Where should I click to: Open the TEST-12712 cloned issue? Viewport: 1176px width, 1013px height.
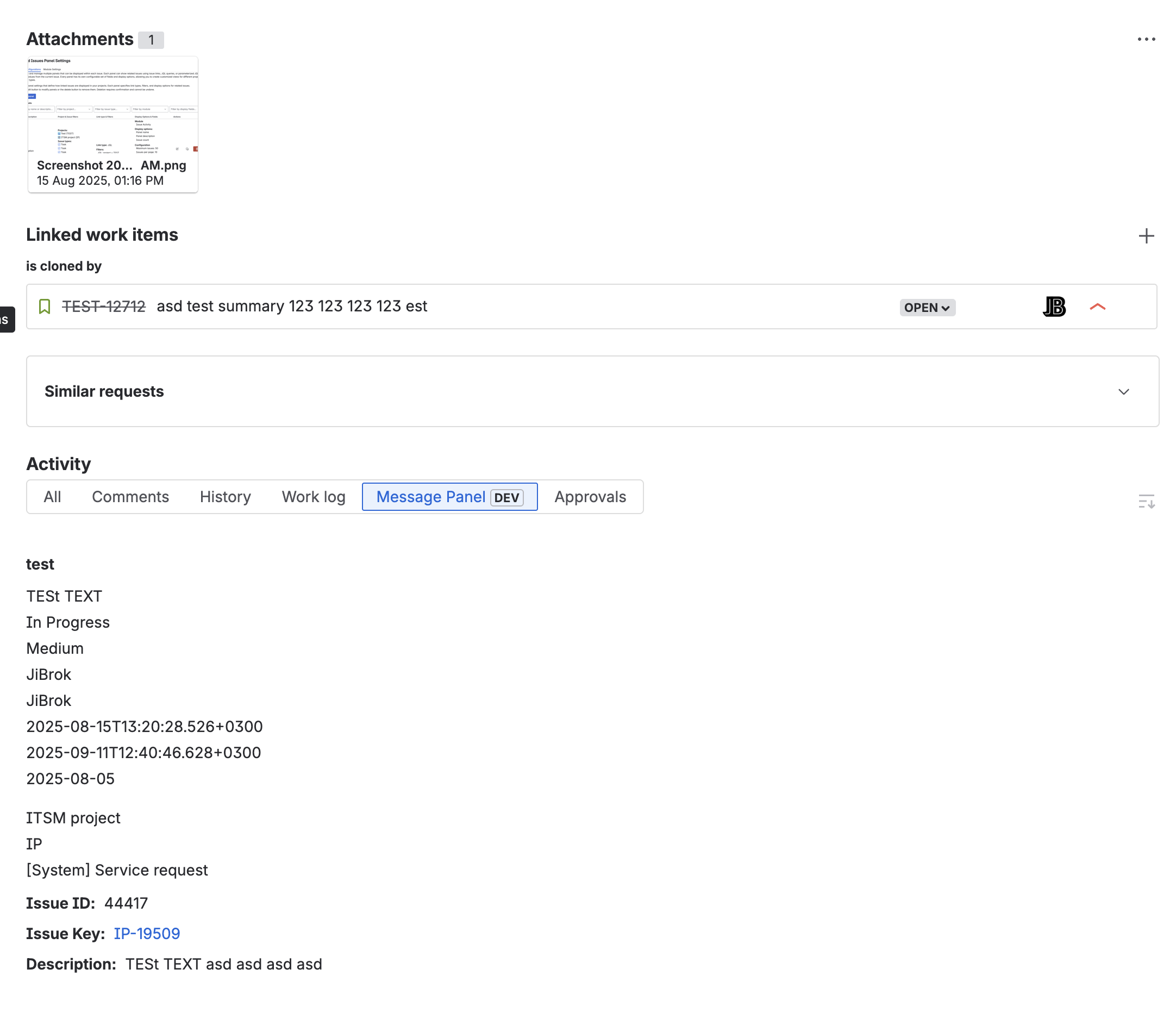click(x=104, y=305)
